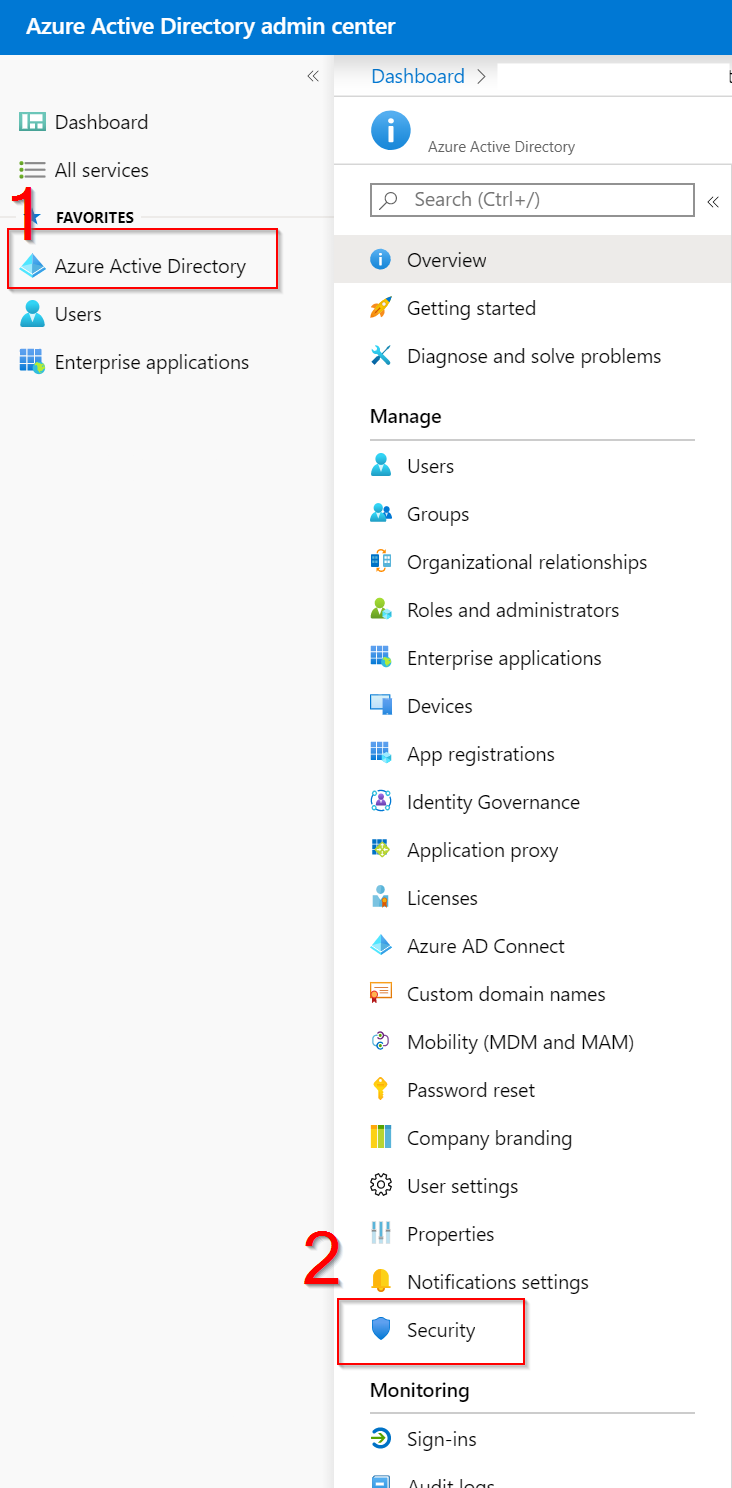Open Getting started page
The width and height of the screenshot is (732, 1488).
point(471,308)
